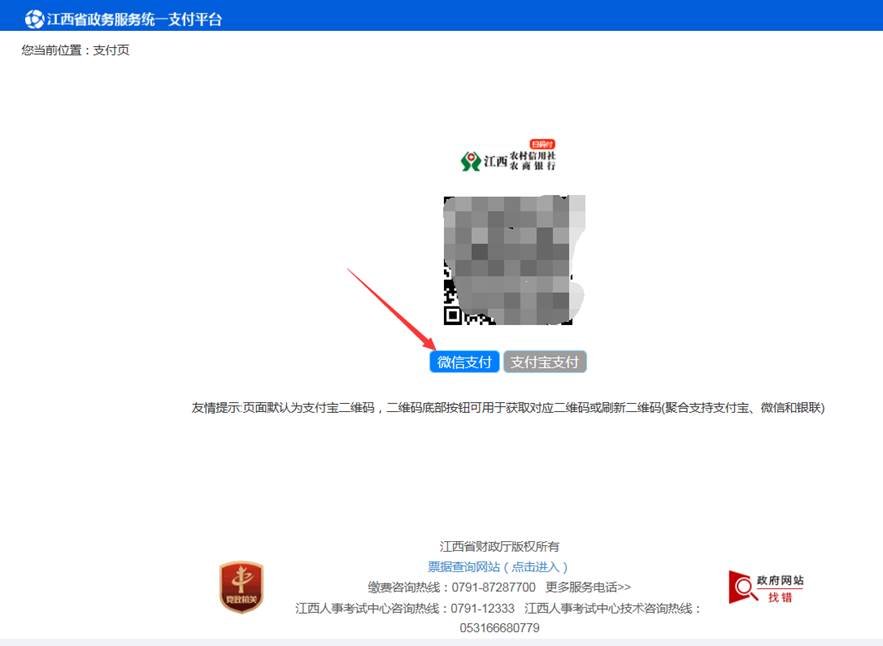The height and width of the screenshot is (646, 883).
Task: Click the Jiangxi rural credit bank logo
Action: [x=509, y=160]
